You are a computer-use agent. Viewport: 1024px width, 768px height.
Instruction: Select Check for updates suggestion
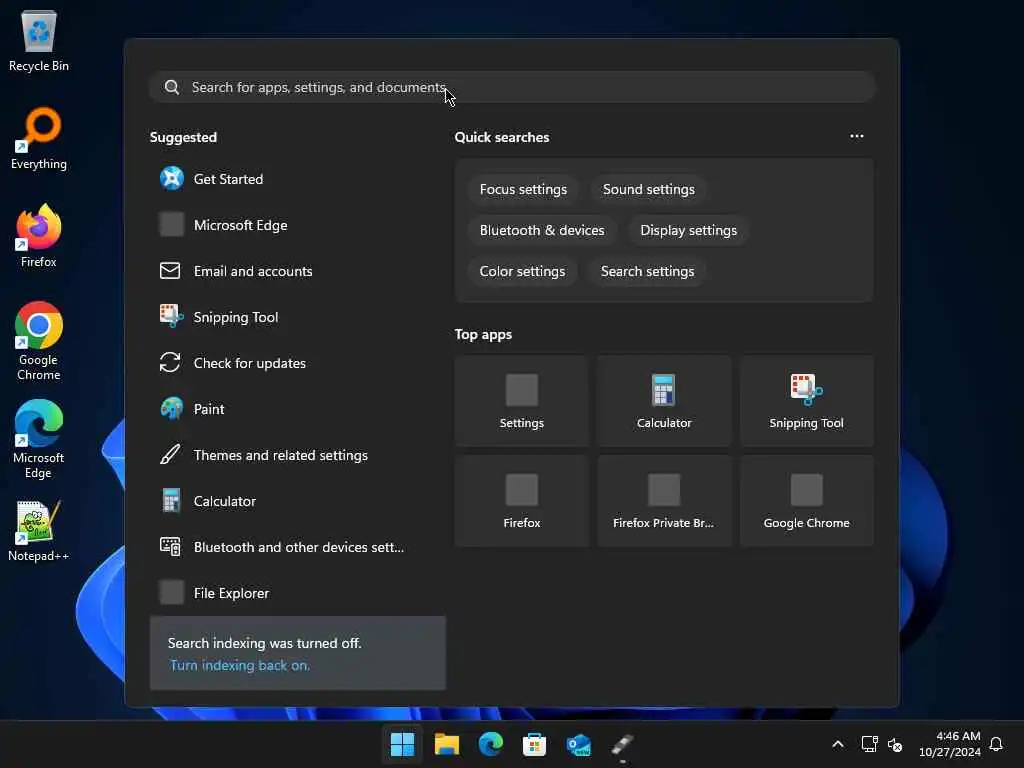[x=297, y=363]
